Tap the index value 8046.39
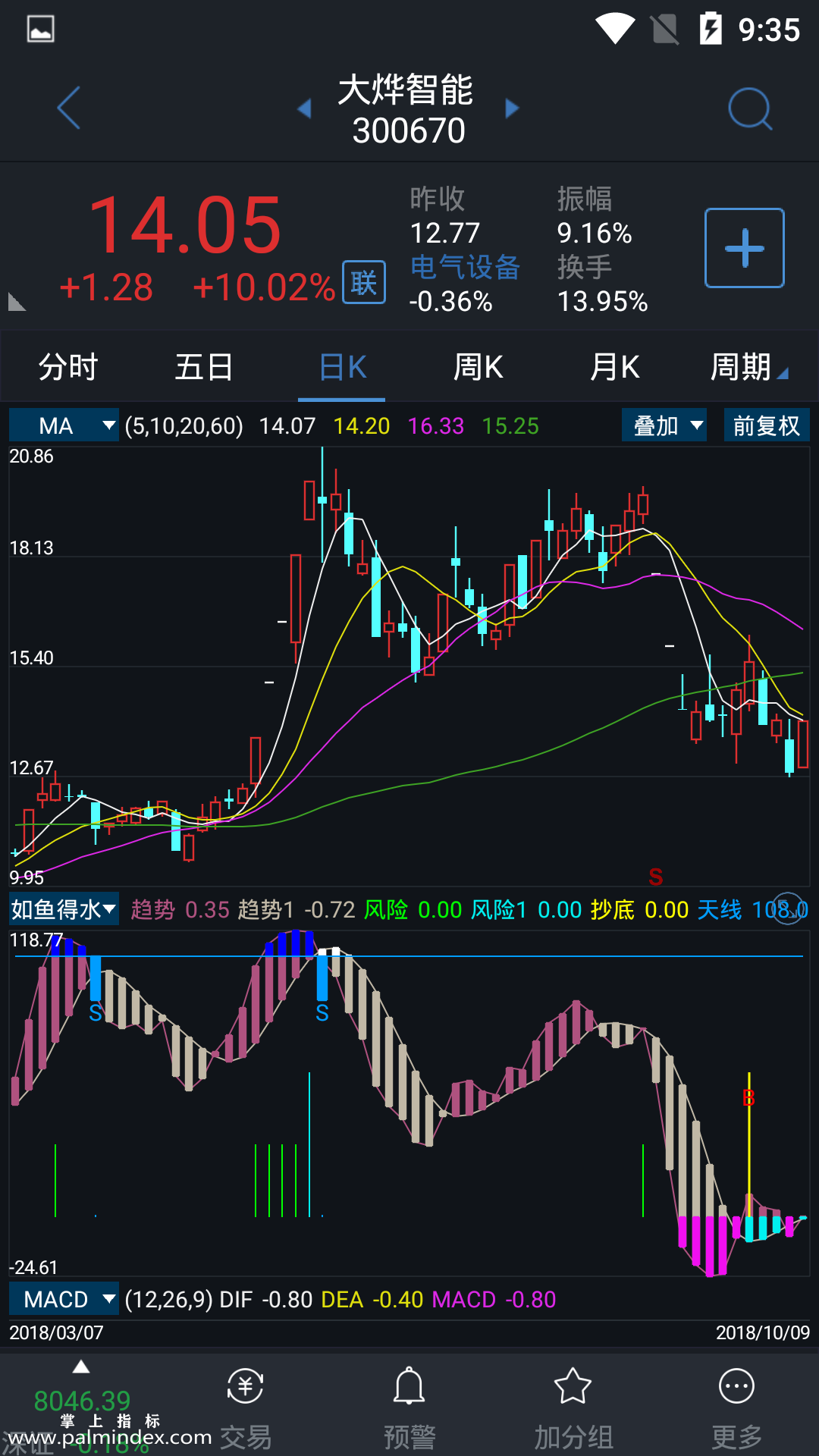This screenshot has height=1456, width=819. pyautogui.click(x=82, y=1400)
